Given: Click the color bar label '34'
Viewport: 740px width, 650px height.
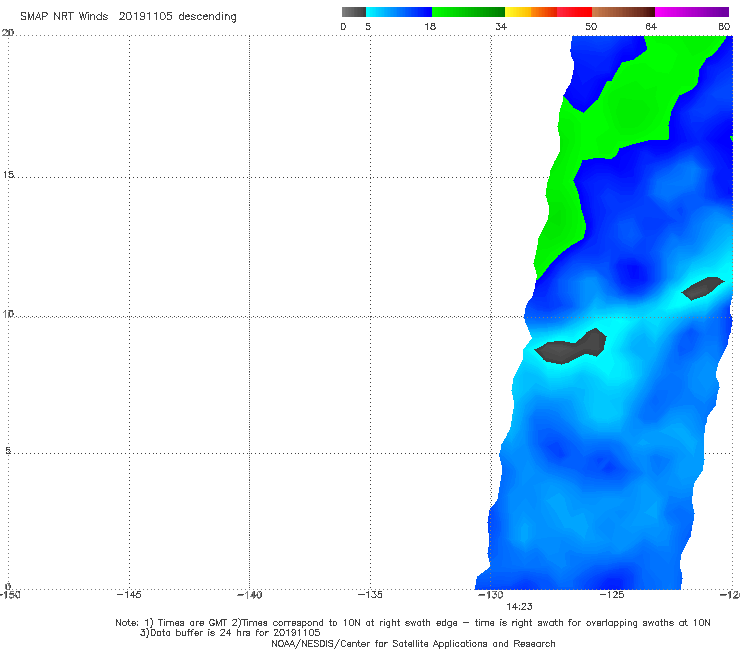Looking at the screenshot, I should pos(501,27).
